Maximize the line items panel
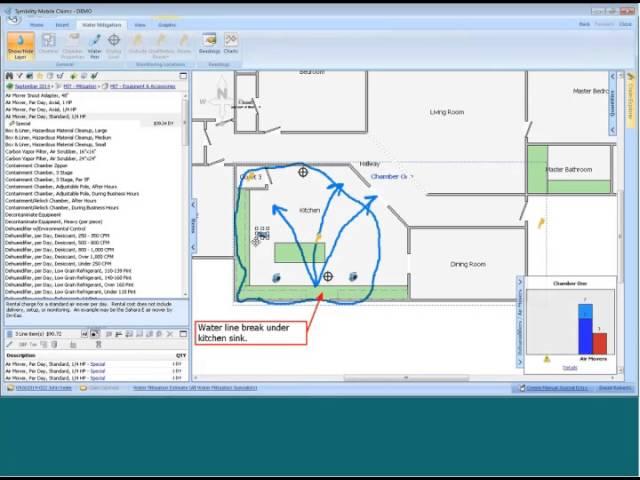The image size is (640, 480). tap(183, 334)
